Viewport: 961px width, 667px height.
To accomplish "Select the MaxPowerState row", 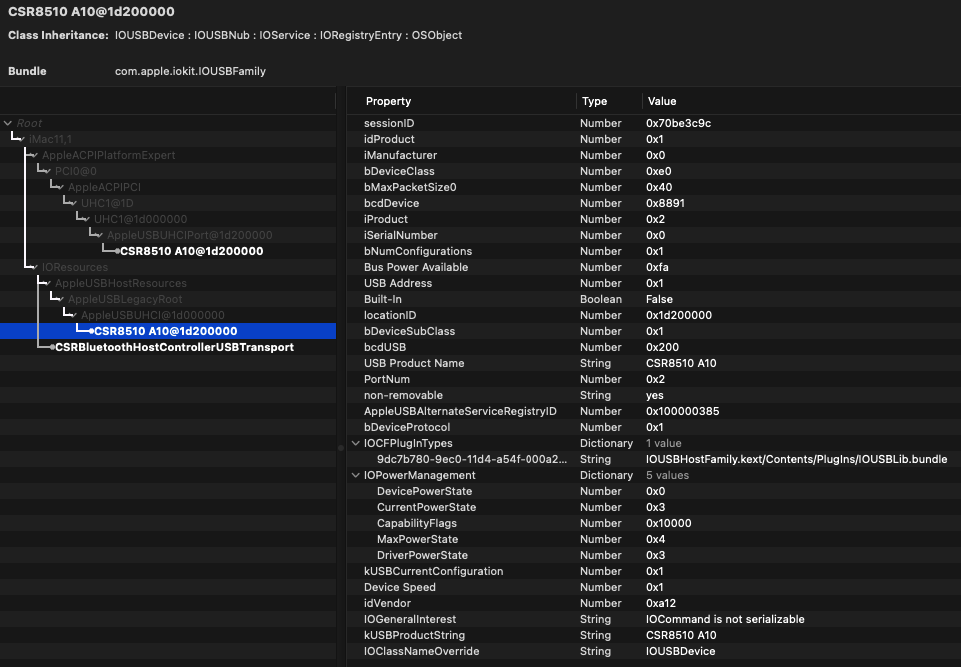I will pos(653,539).
